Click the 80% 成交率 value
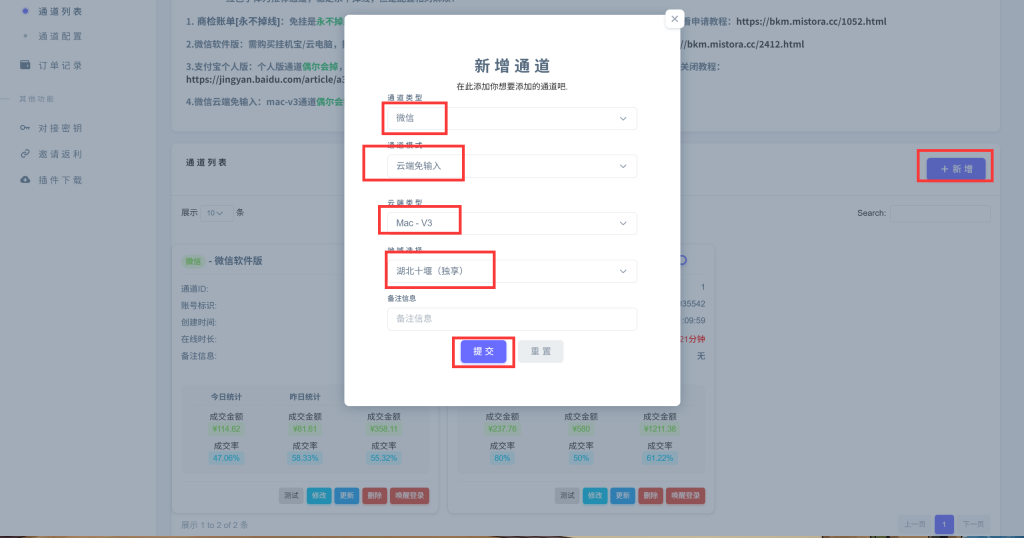This screenshot has width=1024, height=538. (502, 458)
